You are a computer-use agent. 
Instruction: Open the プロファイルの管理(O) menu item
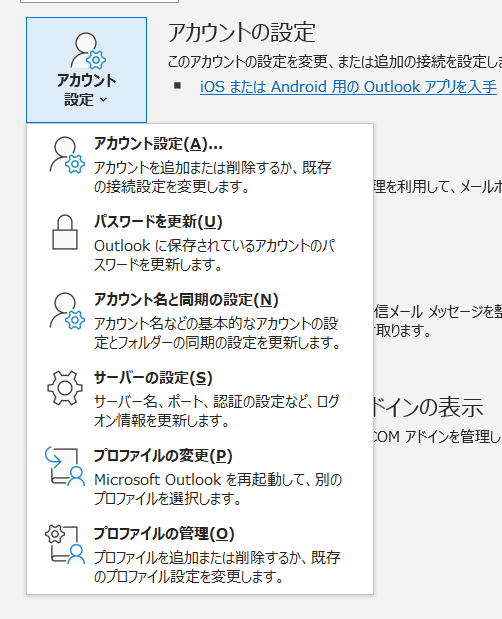pos(200,553)
